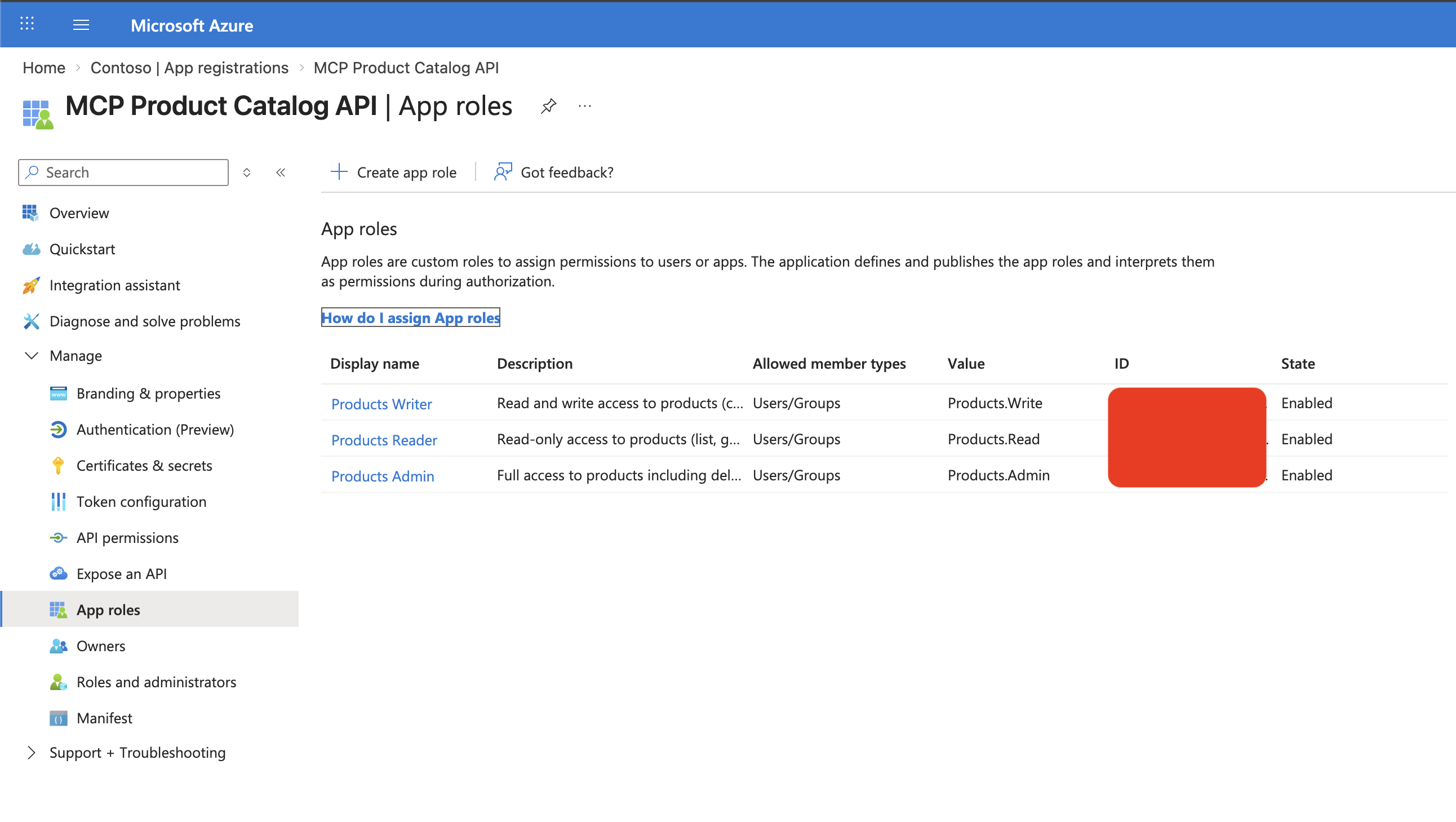Switch to the Overview page
Viewport: 1456px width, 822px height.
(79, 213)
